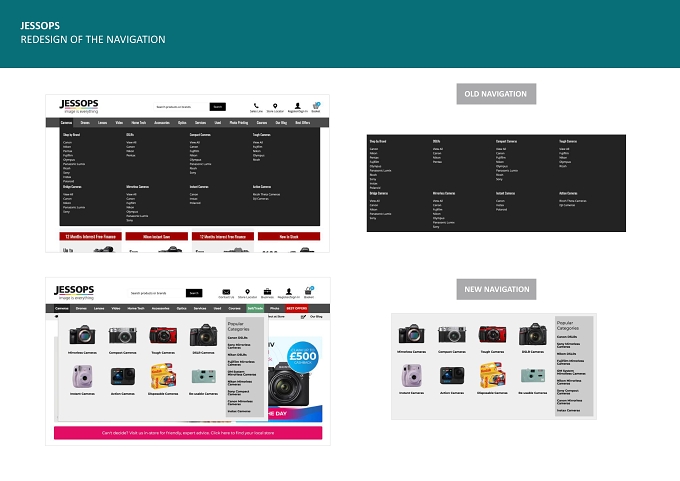This screenshot has height=481, width=680.
Task: Click Tough Cameras thumbnail in right-hand New Navigation panel
Action: coord(492,334)
